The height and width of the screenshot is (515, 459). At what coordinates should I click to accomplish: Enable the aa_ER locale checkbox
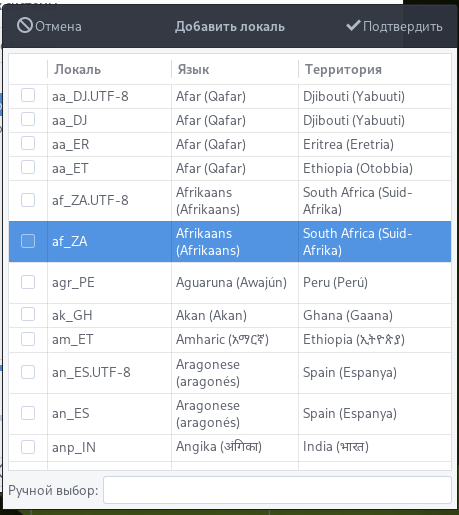[28, 143]
